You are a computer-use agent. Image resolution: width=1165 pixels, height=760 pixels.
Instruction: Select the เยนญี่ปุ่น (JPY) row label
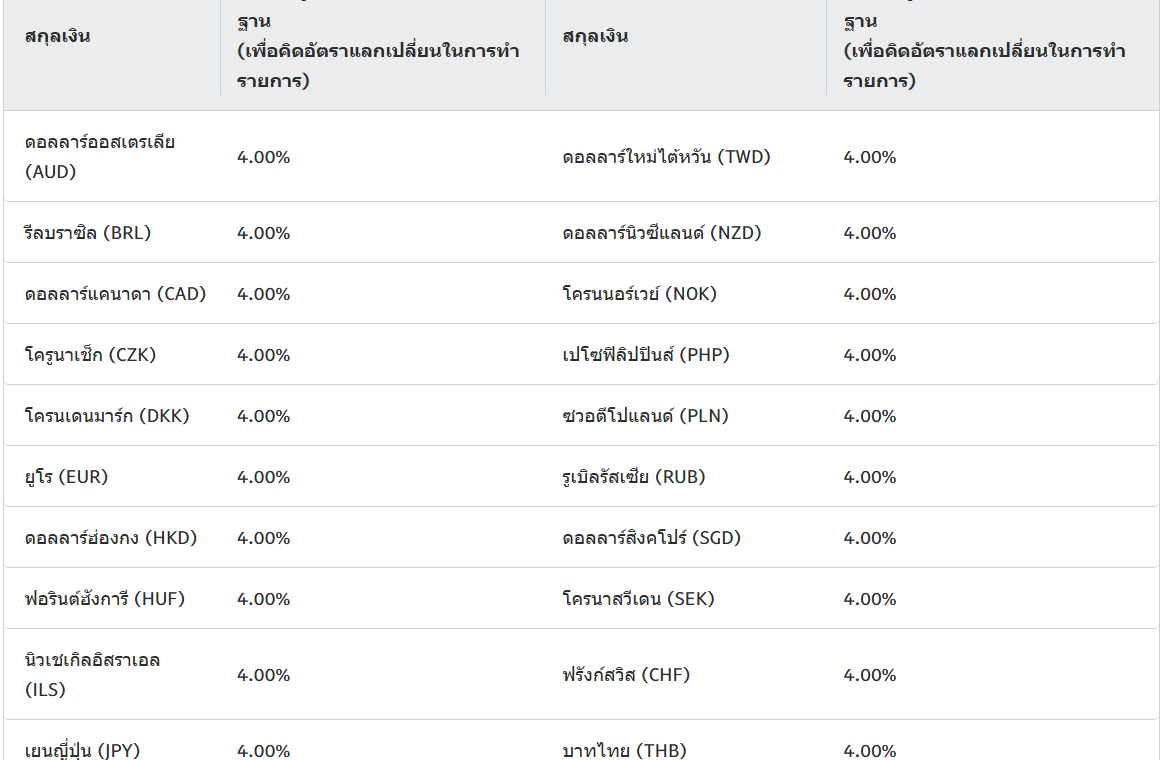click(x=82, y=750)
